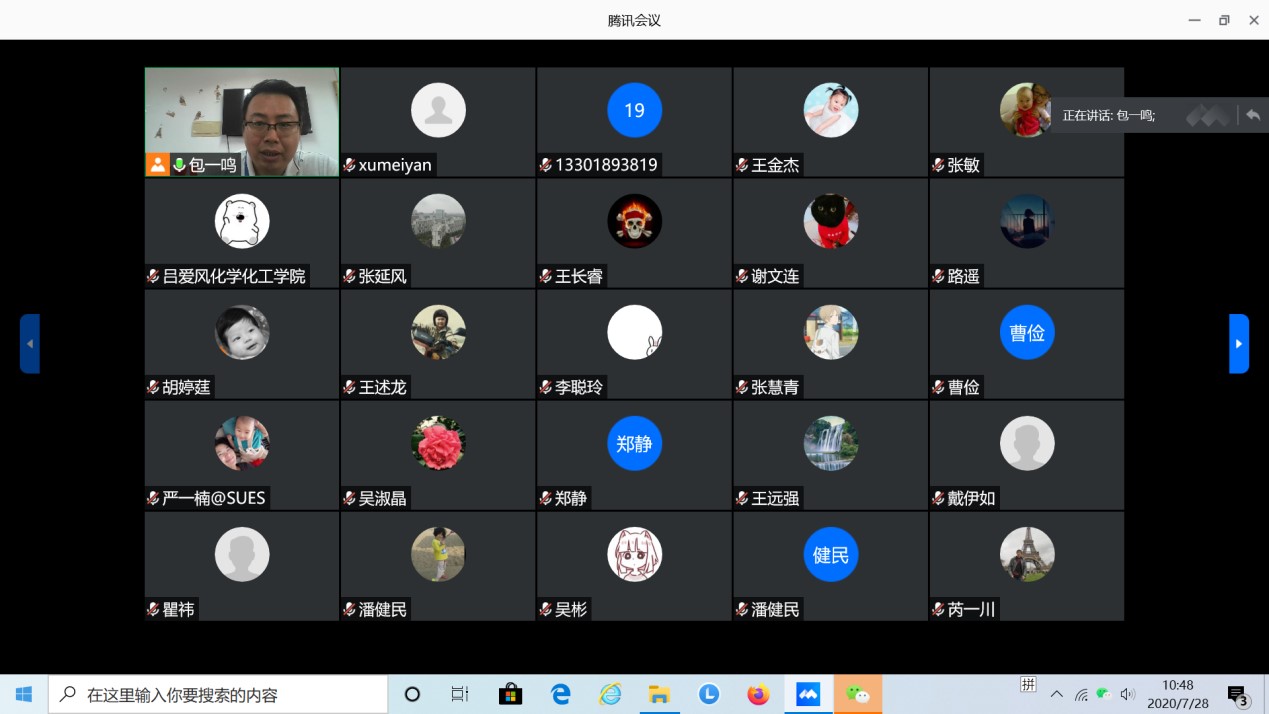Toggle the muted microphone icon for 王金杰
This screenshot has width=1269, height=714.
coord(742,165)
